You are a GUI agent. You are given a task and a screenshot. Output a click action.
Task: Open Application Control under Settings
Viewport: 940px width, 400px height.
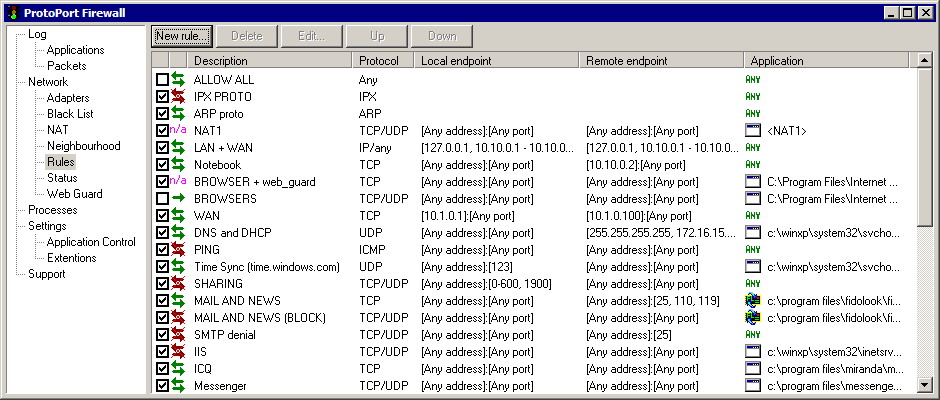click(91, 242)
